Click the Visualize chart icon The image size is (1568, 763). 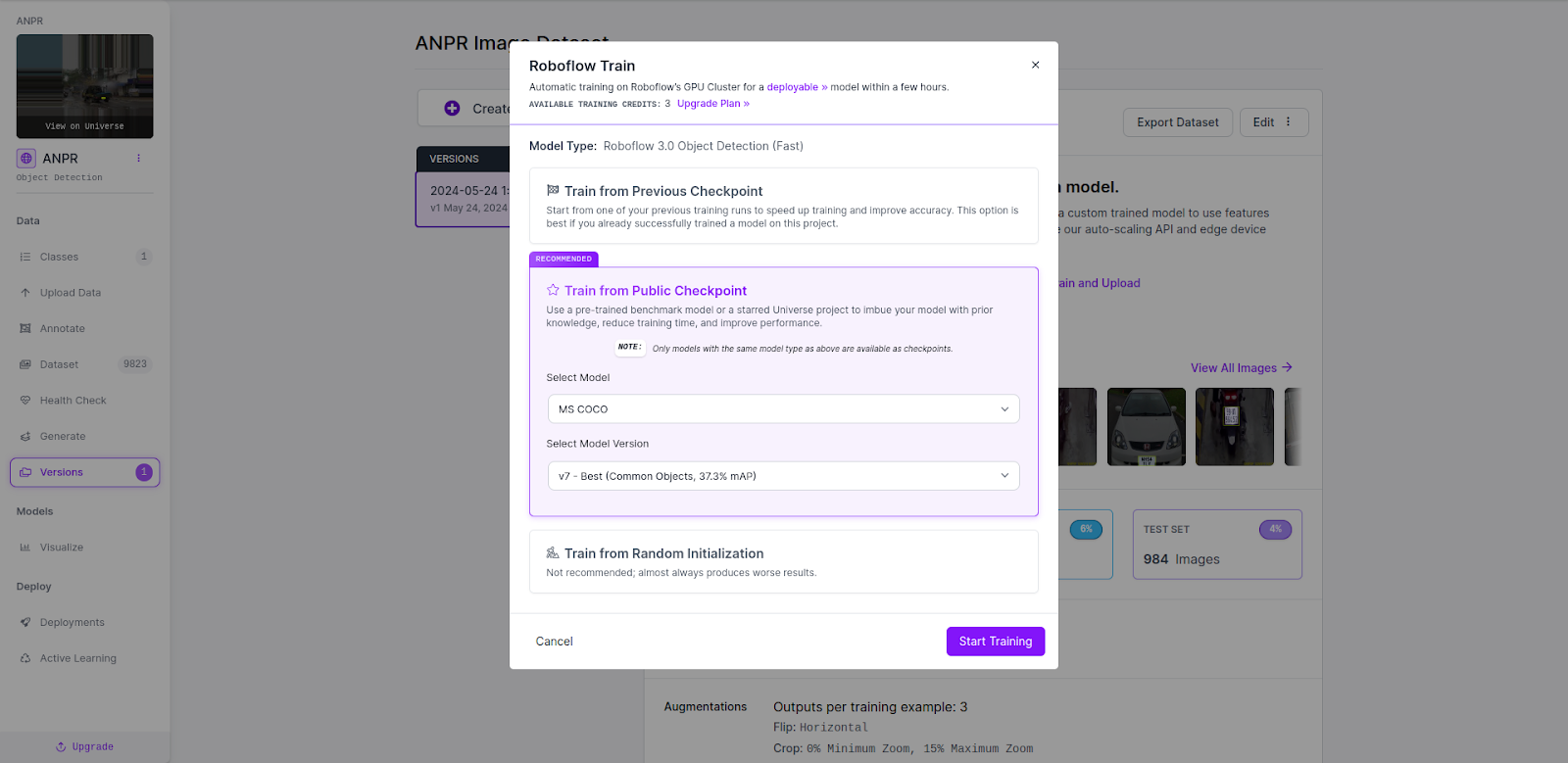point(25,548)
